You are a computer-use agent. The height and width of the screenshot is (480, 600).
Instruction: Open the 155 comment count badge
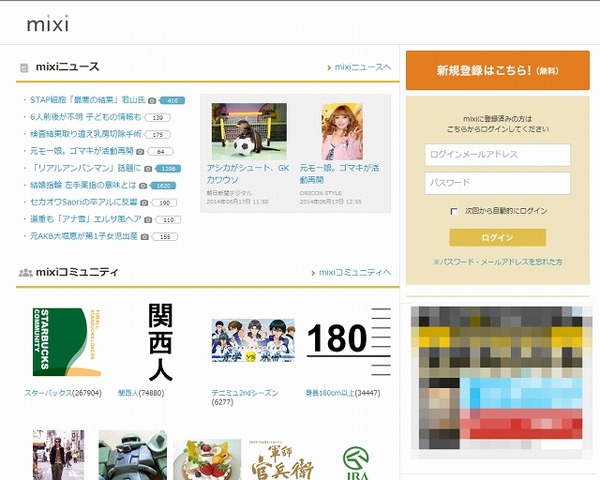click(x=165, y=237)
